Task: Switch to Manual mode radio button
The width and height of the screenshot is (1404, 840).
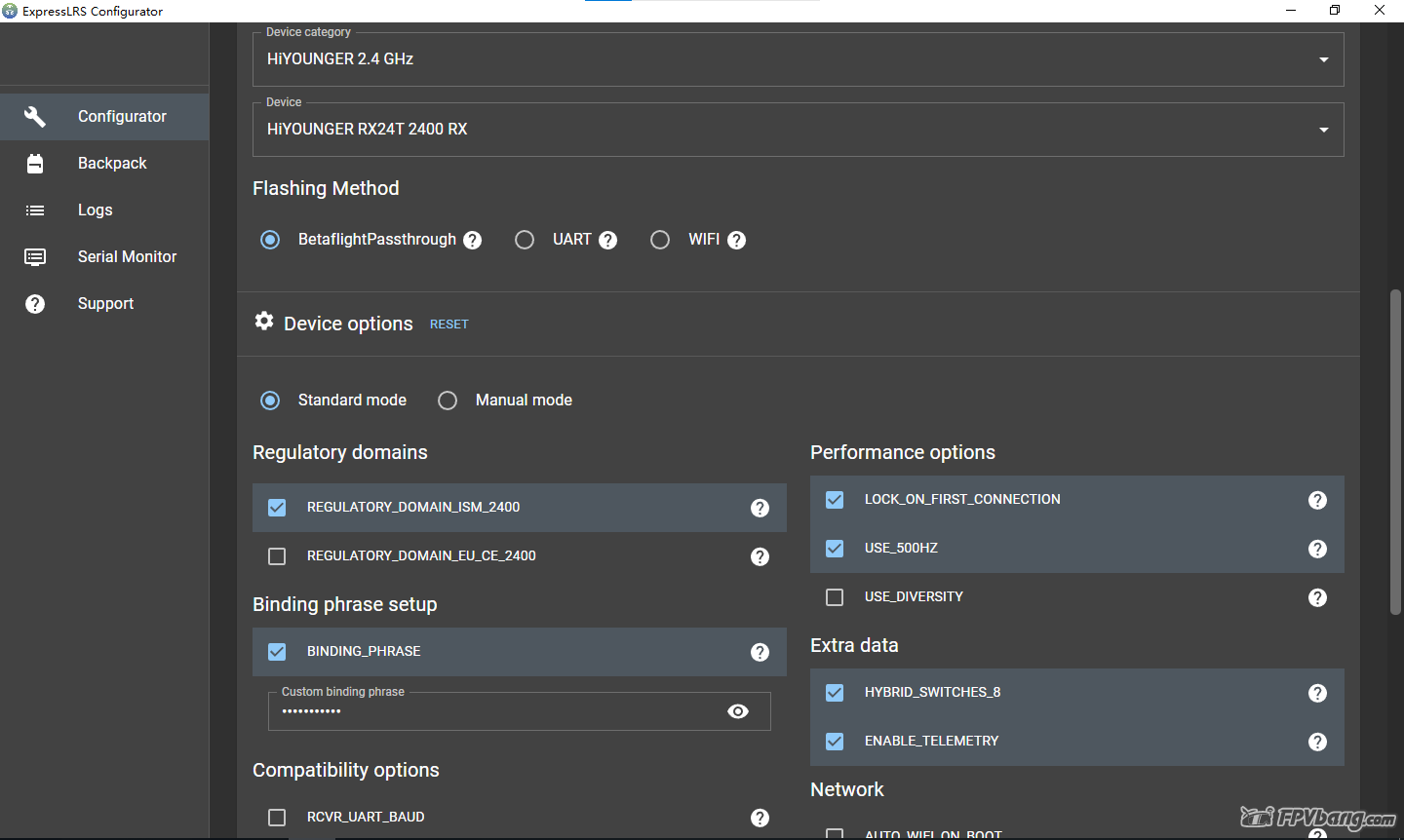Action: click(x=448, y=401)
